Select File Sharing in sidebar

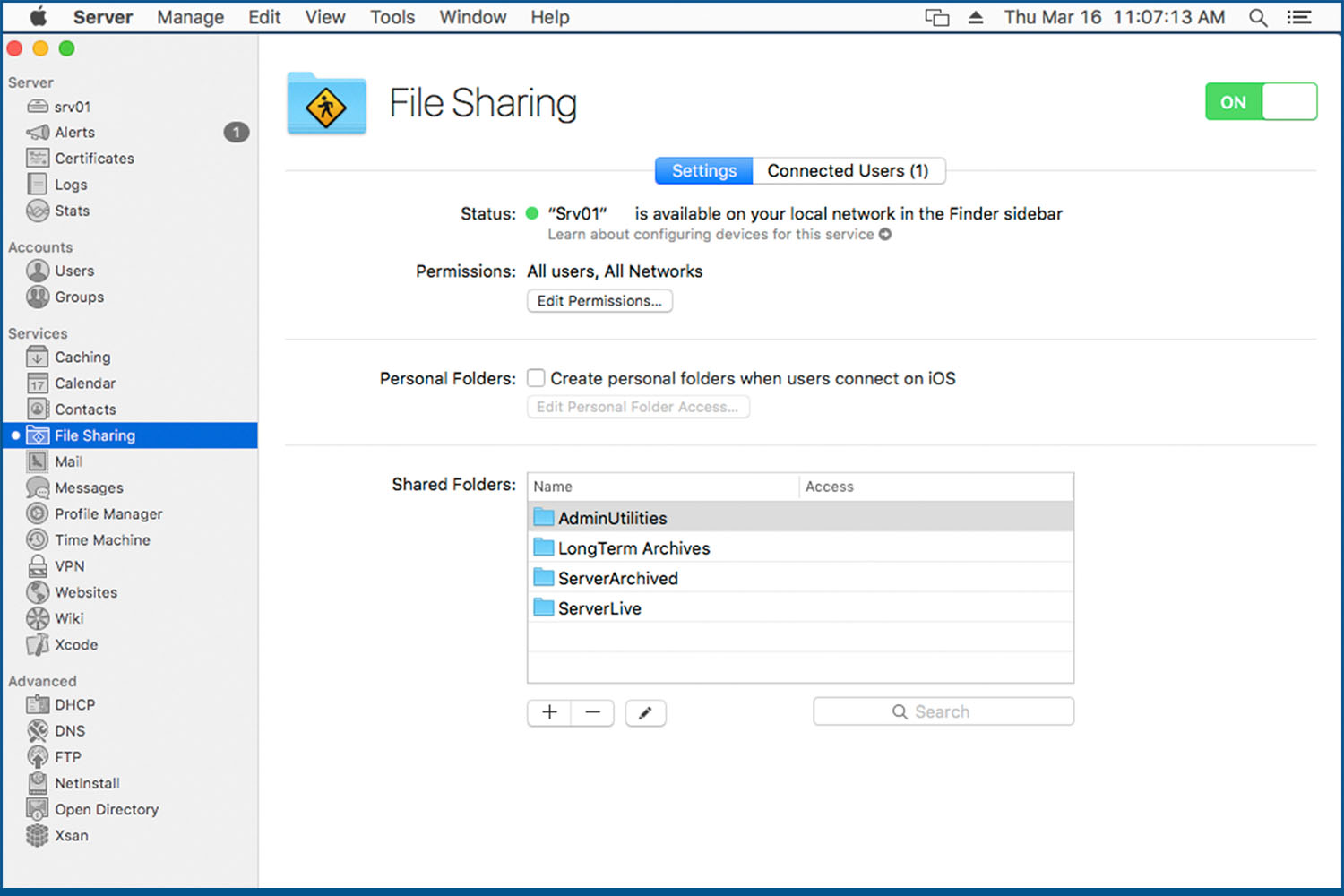coord(130,435)
